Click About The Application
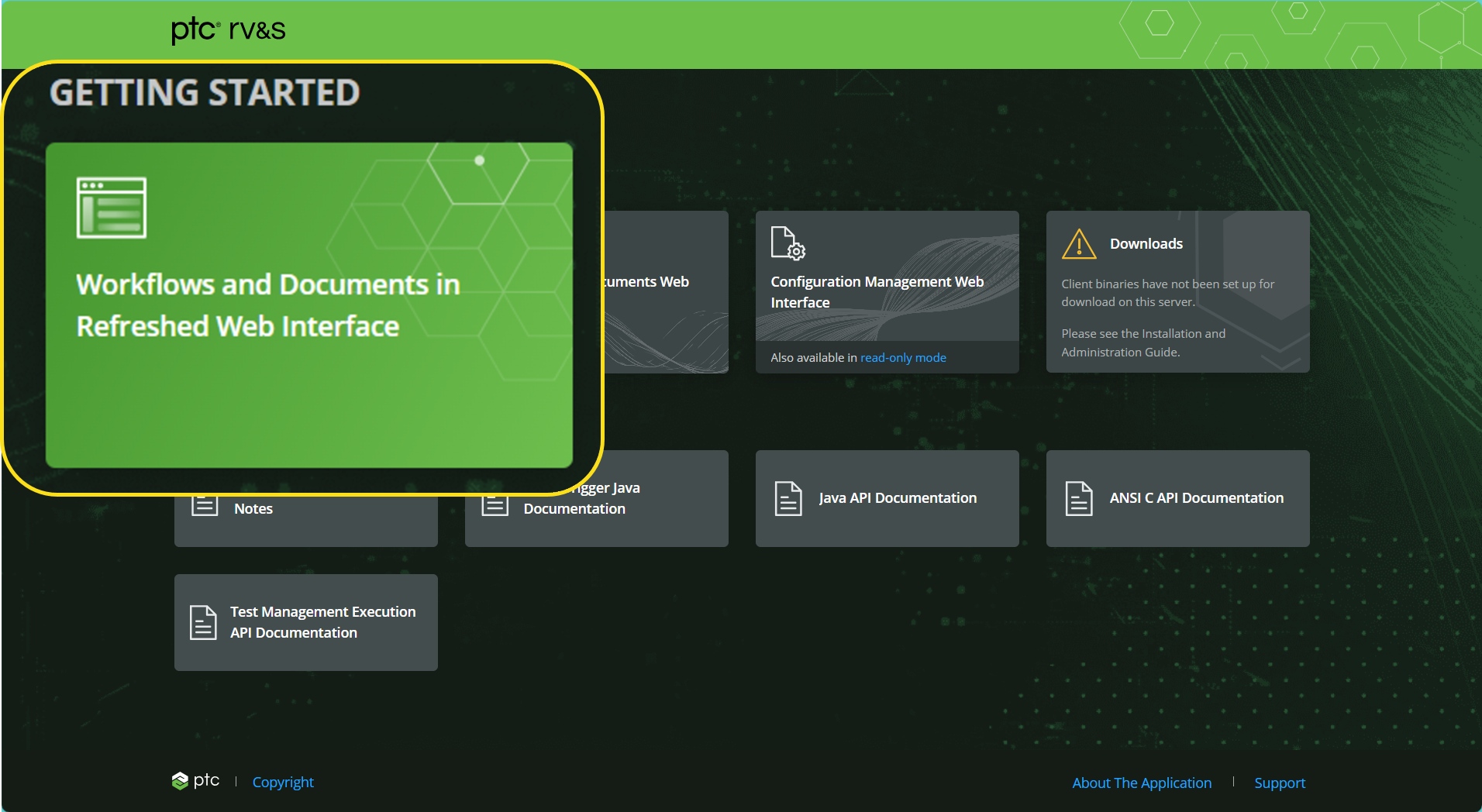The image size is (1482, 812). (1141, 783)
